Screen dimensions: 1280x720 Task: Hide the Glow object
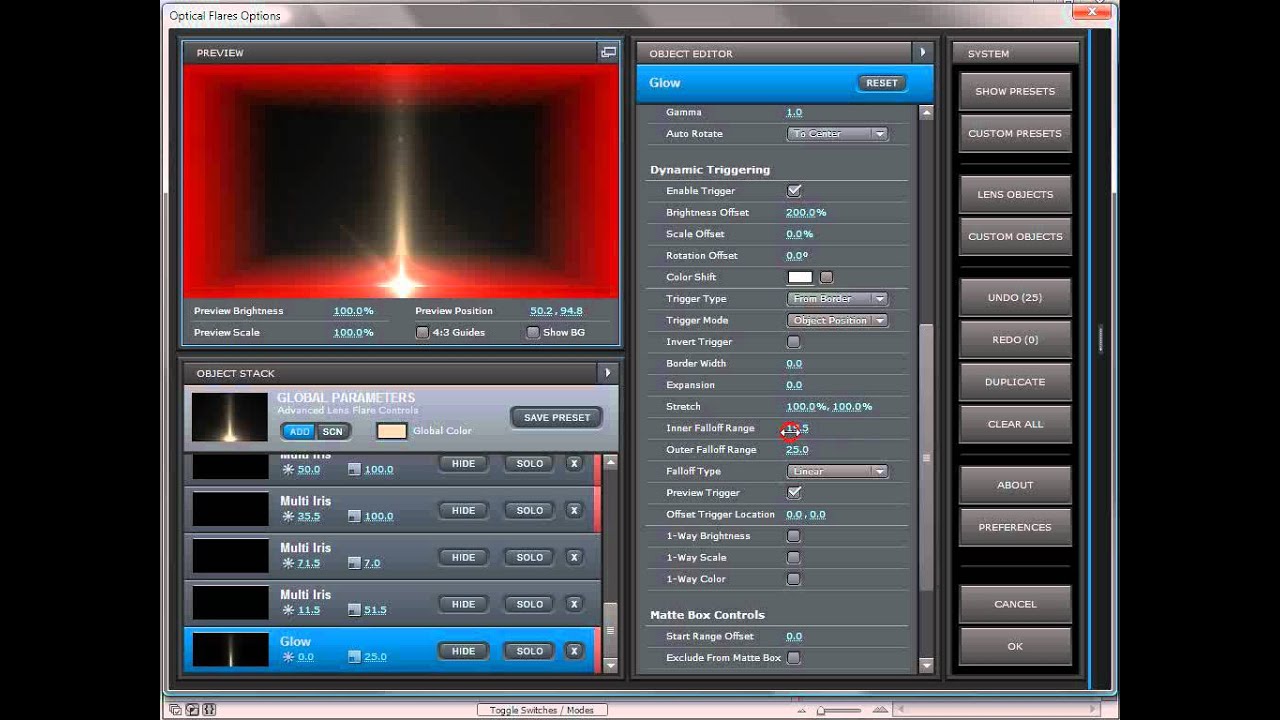tap(463, 651)
